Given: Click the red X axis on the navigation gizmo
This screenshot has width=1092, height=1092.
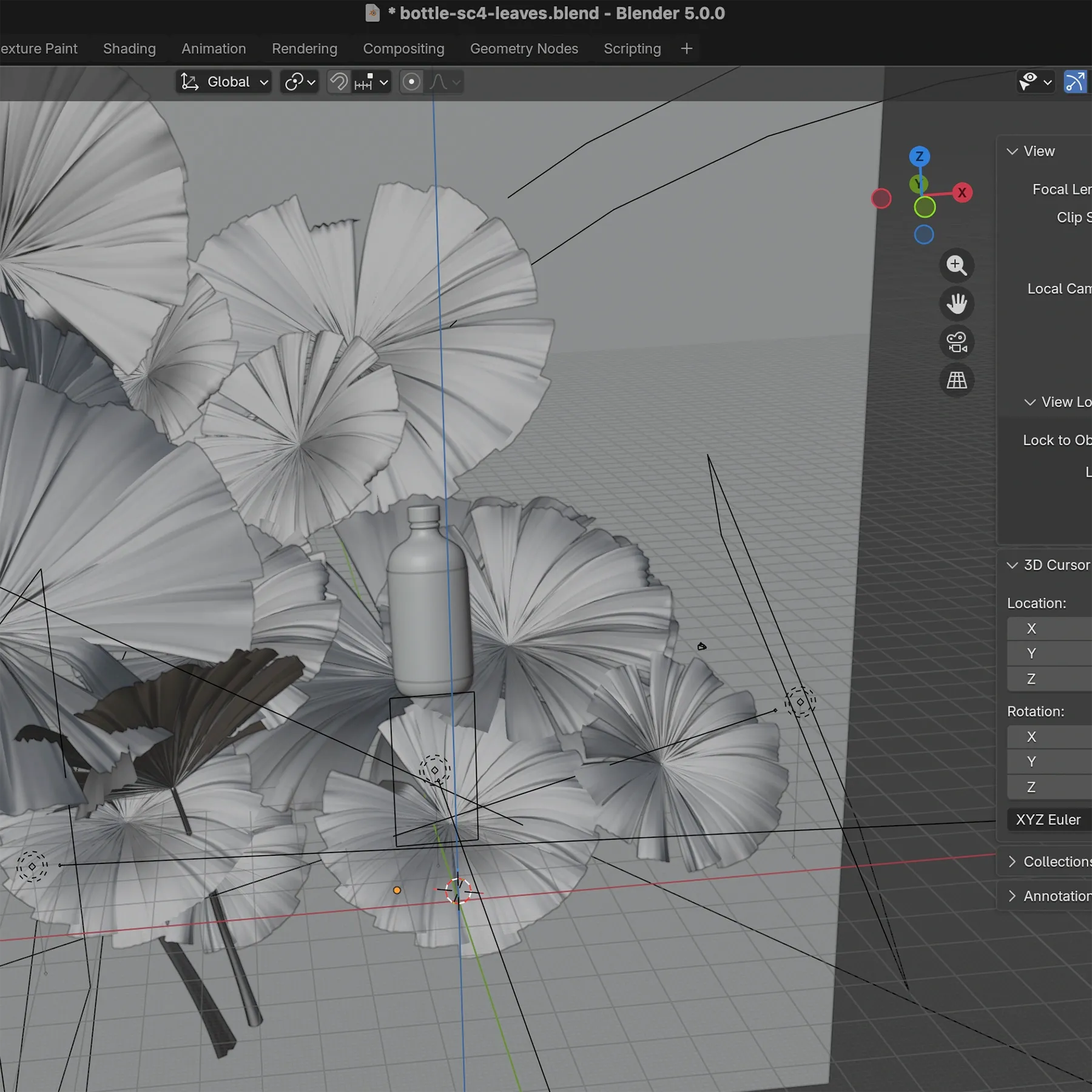Looking at the screenshot, I should (x=963, y=192).
